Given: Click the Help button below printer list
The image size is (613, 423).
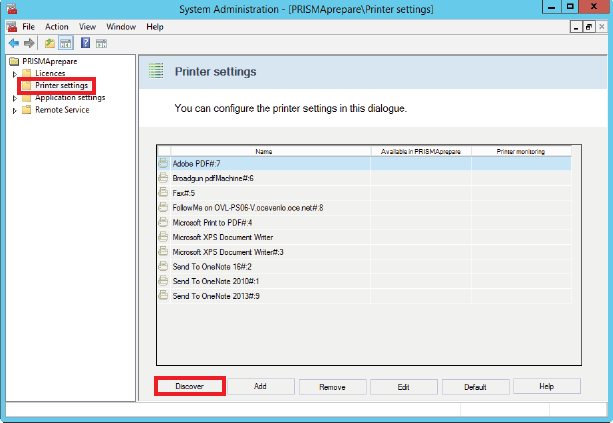Looking at the screenshot, I should (547, 386).
